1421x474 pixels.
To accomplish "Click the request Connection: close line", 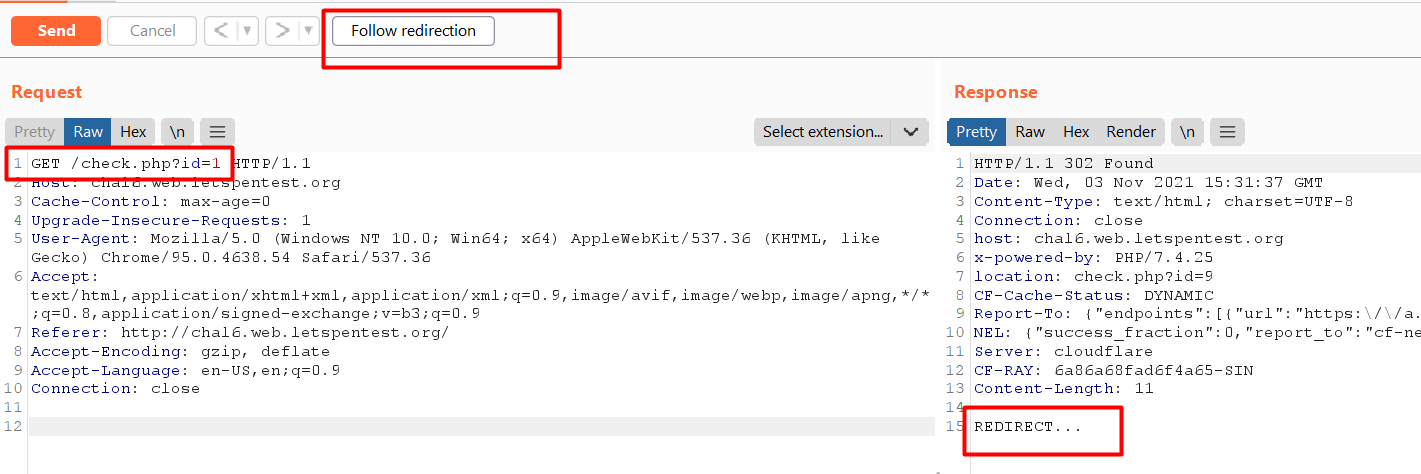I will [x=115, y=388].
